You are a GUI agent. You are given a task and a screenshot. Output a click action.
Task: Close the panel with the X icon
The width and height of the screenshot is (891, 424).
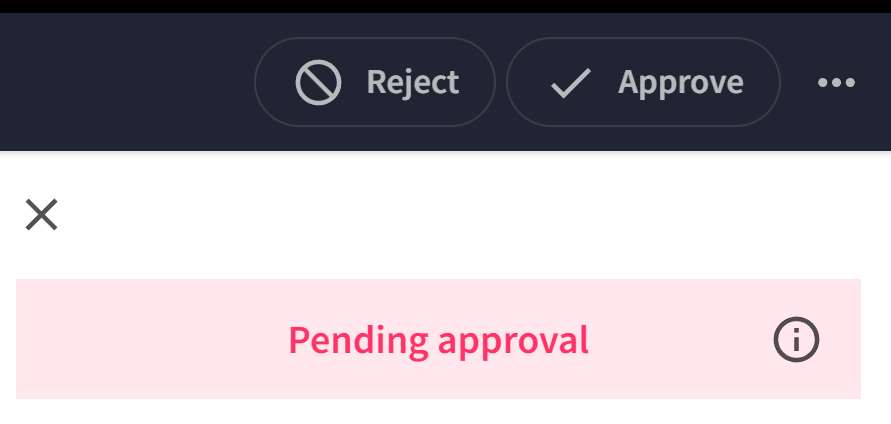tap(41, 215)
